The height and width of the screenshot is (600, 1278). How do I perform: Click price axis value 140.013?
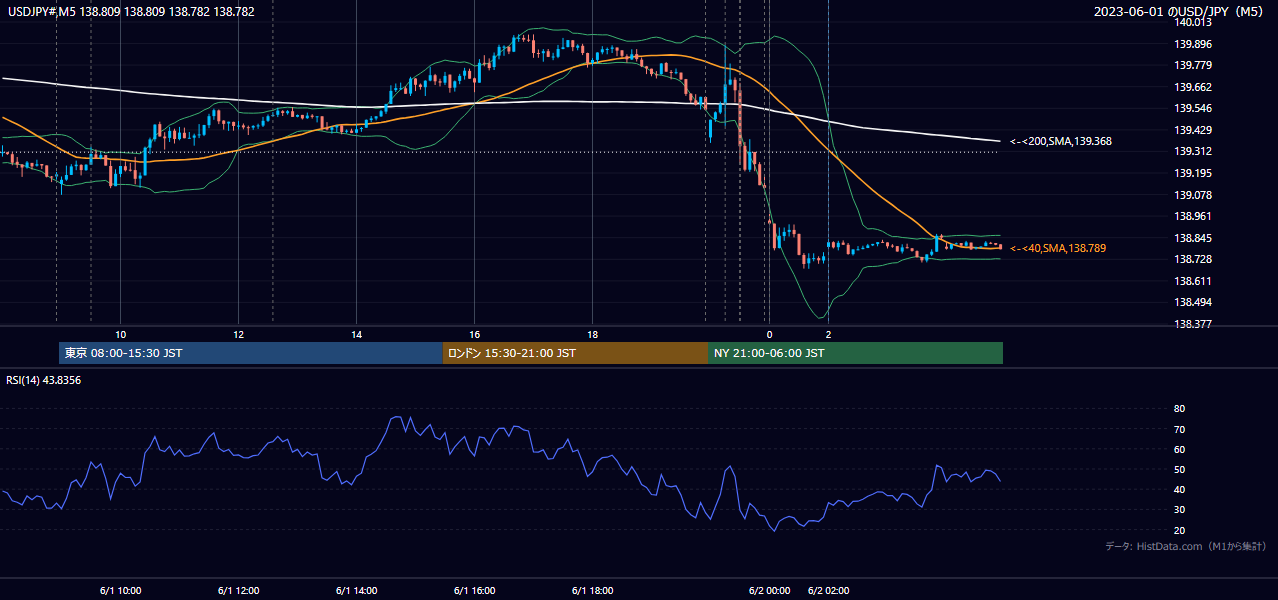[1195, 23]
